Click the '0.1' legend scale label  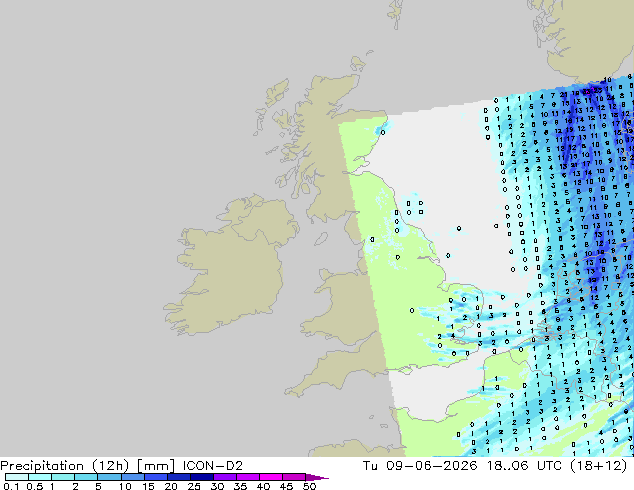point(10,486)
